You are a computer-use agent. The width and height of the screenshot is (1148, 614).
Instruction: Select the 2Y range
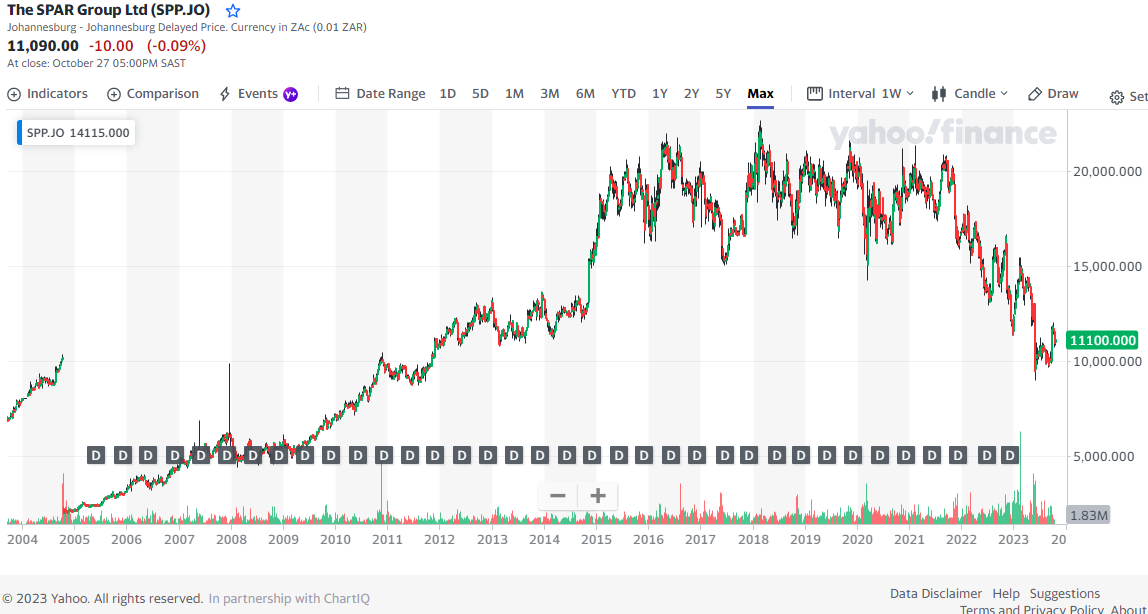(691, 94)
